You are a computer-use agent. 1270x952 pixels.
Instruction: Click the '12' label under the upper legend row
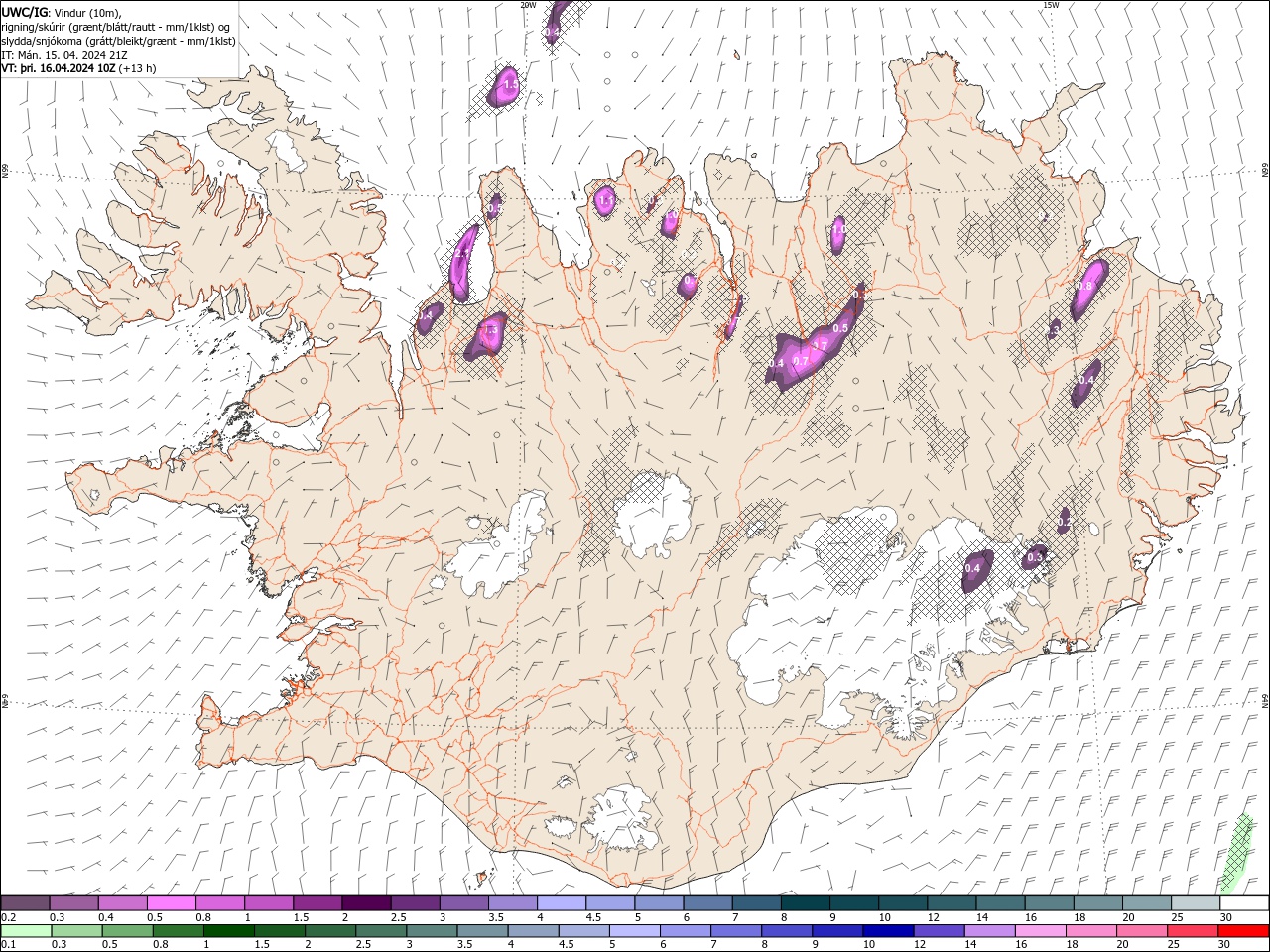click(934, 917)
